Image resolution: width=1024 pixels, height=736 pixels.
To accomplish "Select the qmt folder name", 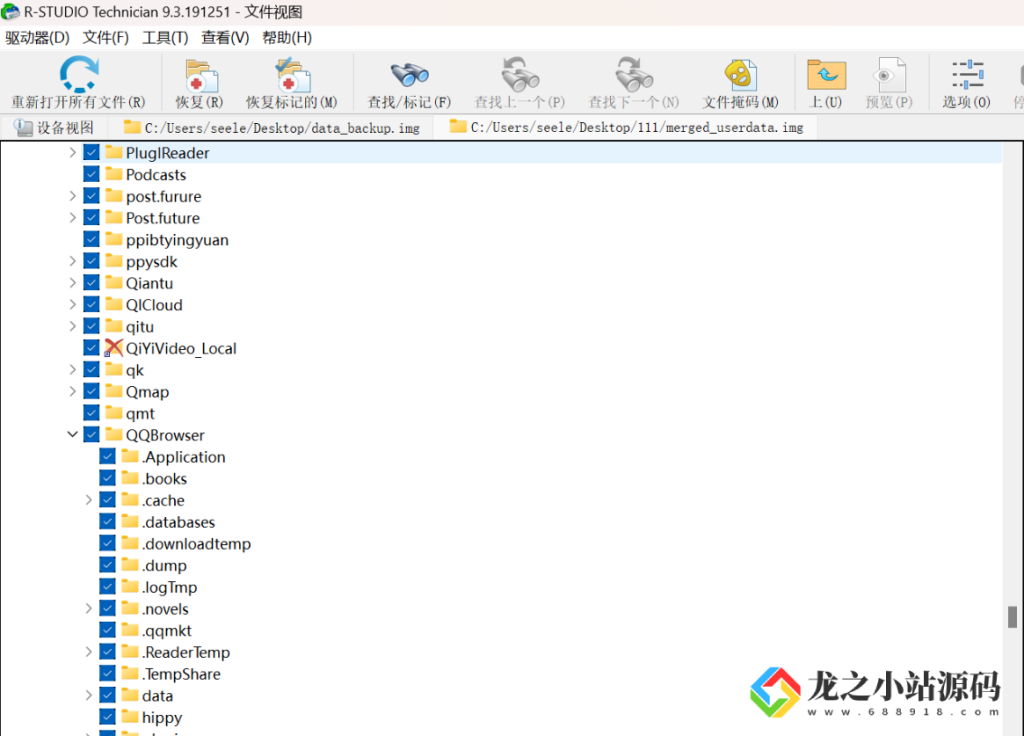I will pos(140,413).
